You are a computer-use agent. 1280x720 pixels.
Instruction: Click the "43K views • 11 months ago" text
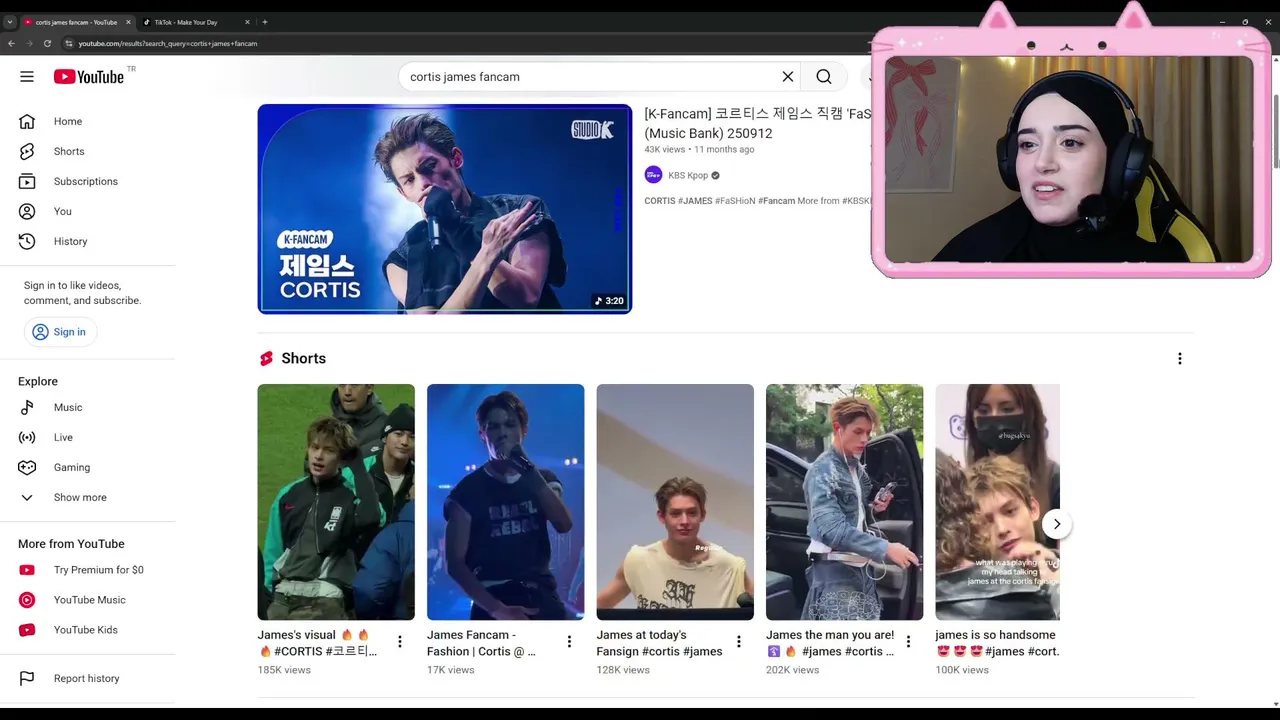pos(700,150)
